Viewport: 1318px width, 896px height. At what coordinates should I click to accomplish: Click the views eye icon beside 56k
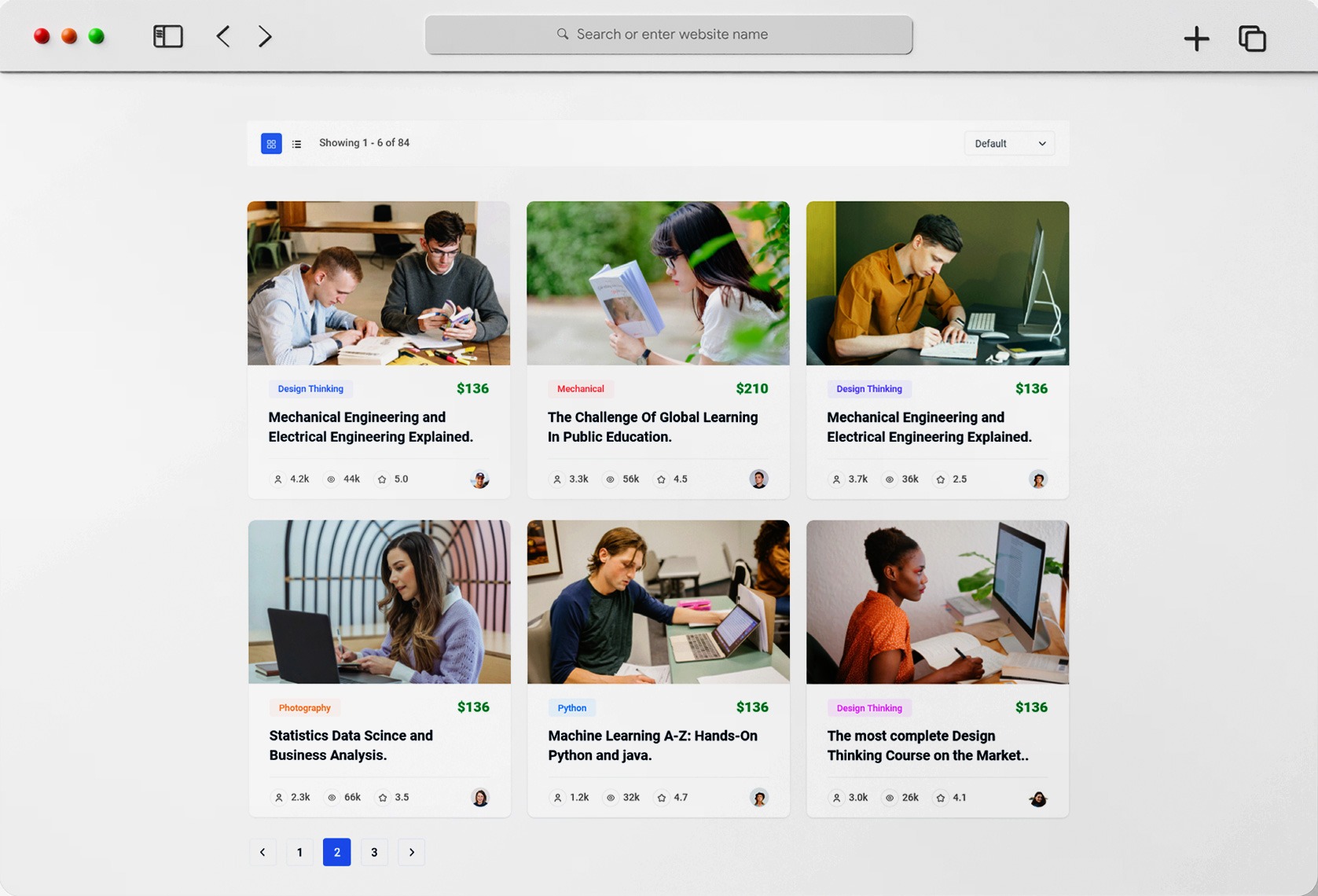(610, 479)
